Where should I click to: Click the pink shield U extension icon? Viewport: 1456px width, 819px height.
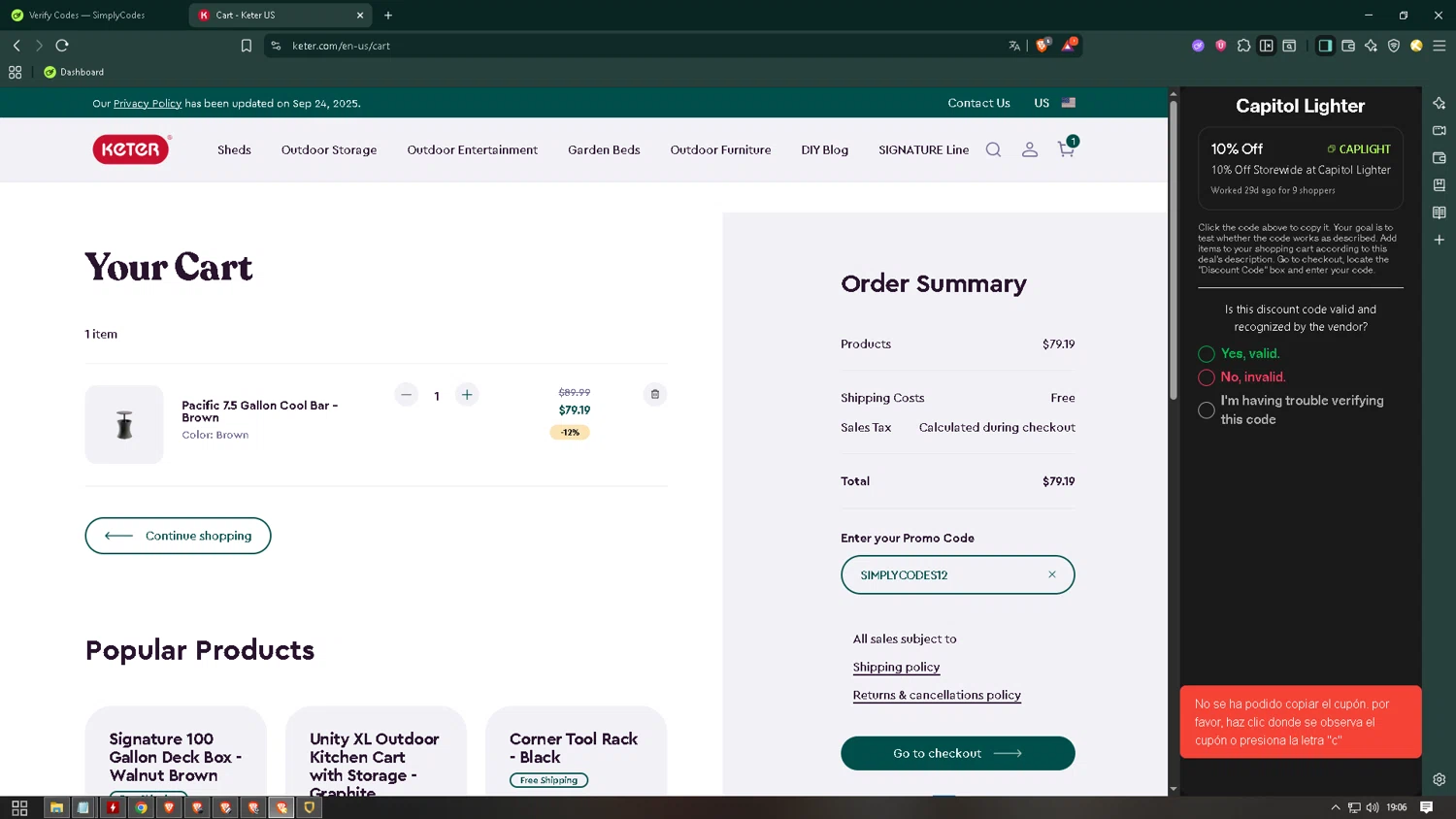click(x=1221, y=46)
